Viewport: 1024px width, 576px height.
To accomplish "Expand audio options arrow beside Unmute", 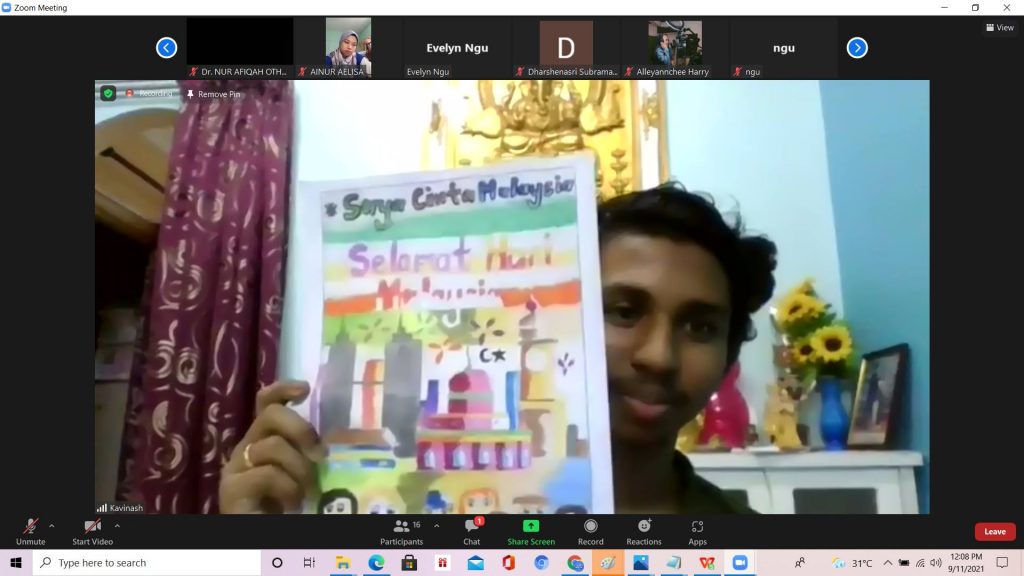I will [x=52, y=525].
